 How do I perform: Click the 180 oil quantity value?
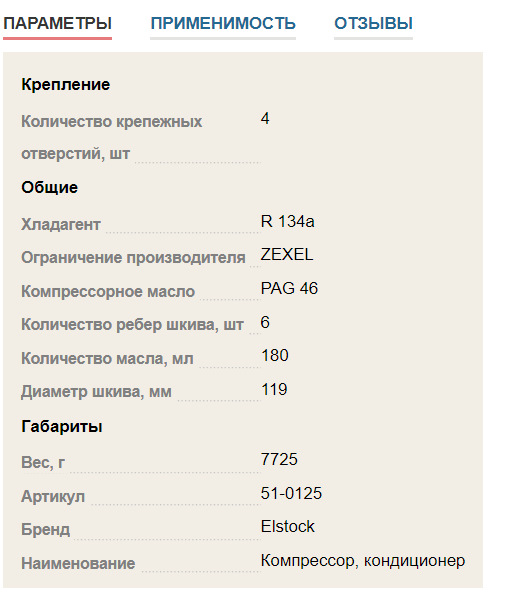[275, 355]
